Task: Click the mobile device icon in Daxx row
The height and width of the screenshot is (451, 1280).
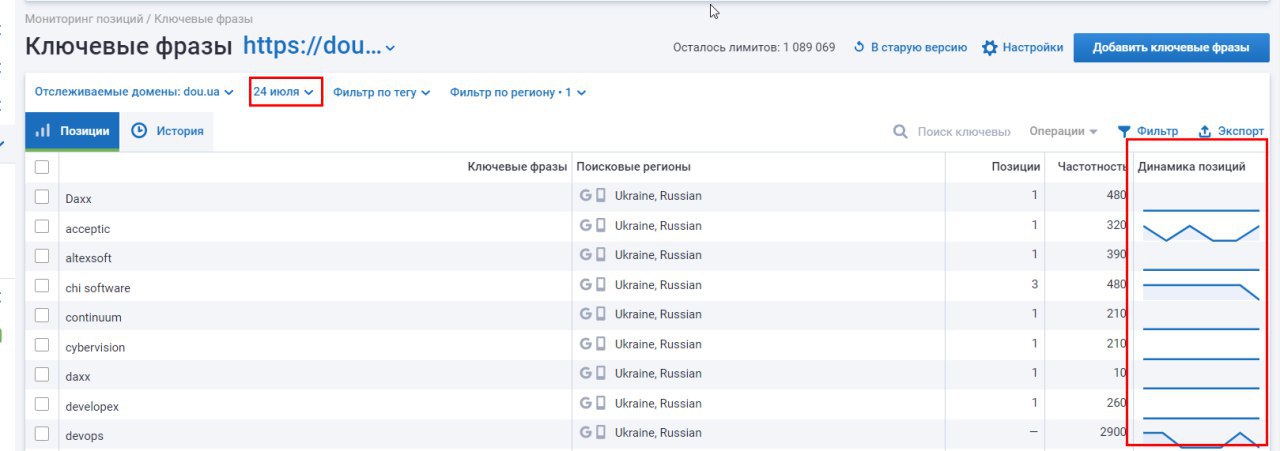Action: click(x=601, y=196)
